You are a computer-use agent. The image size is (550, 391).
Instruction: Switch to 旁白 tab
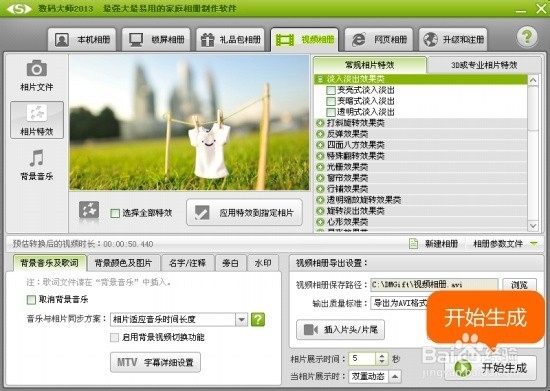(x=230, y=263)
